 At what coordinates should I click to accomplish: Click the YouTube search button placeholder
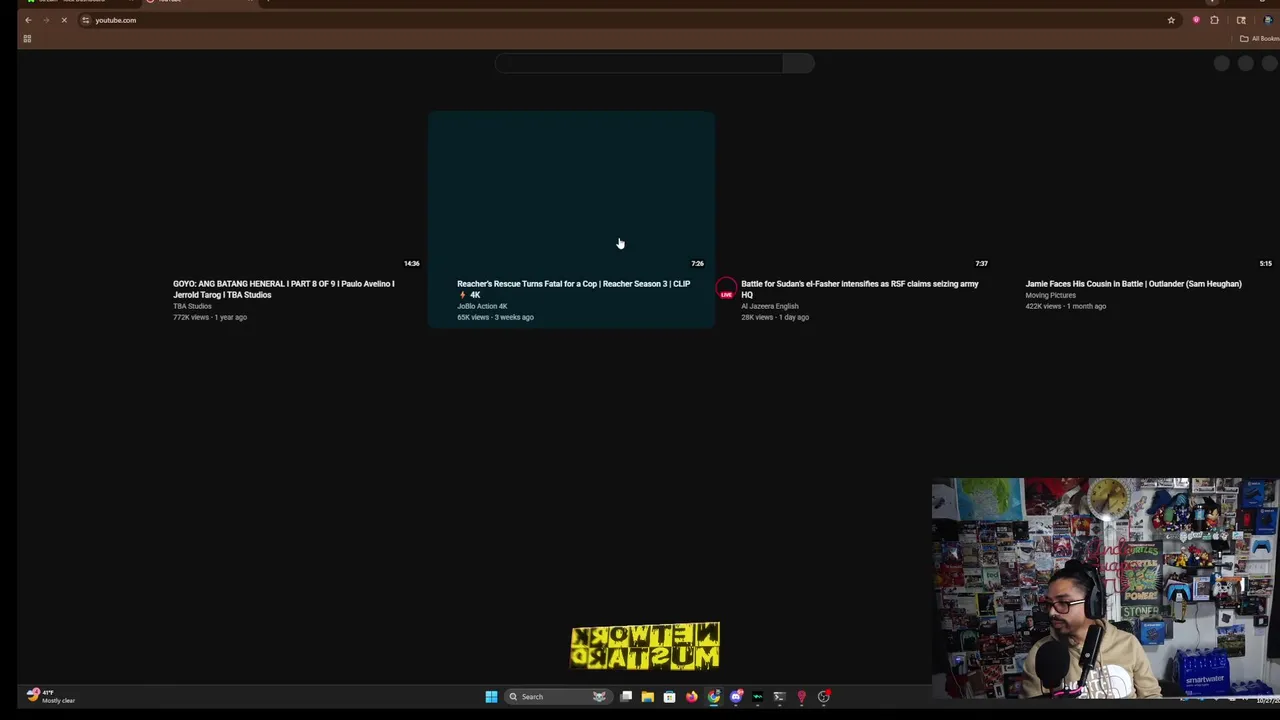click(x=798, y=63)
